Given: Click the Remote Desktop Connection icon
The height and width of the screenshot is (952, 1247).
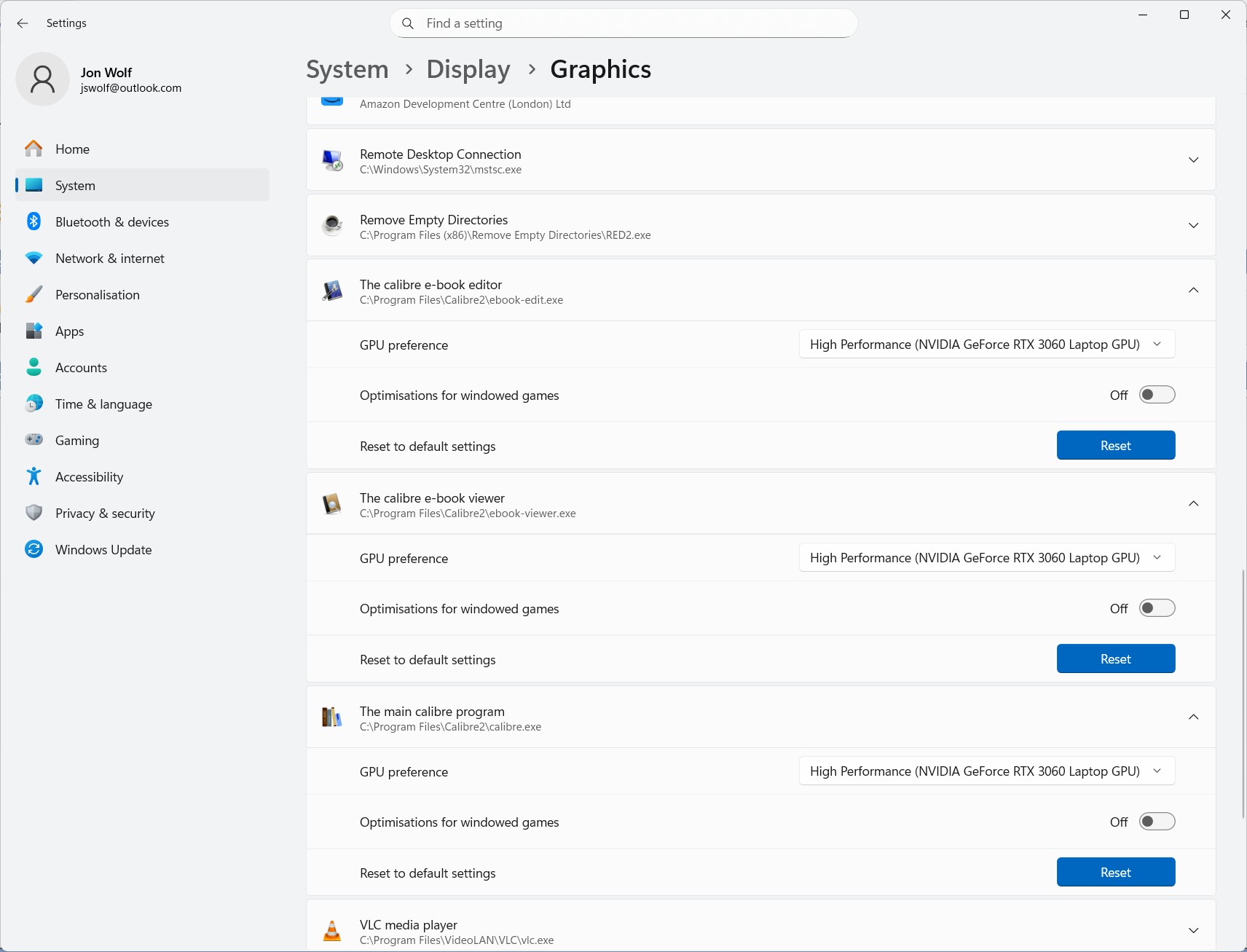Looking at the screenshot, I should [332, 160].
